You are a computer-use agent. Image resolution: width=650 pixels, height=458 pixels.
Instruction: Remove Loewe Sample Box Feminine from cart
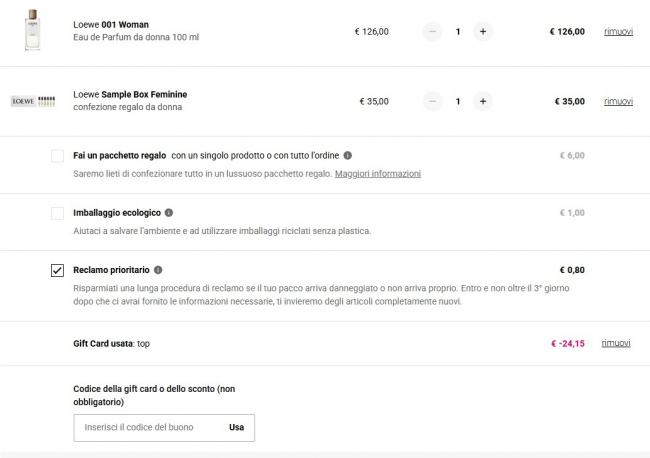click(x=617, y=101)
